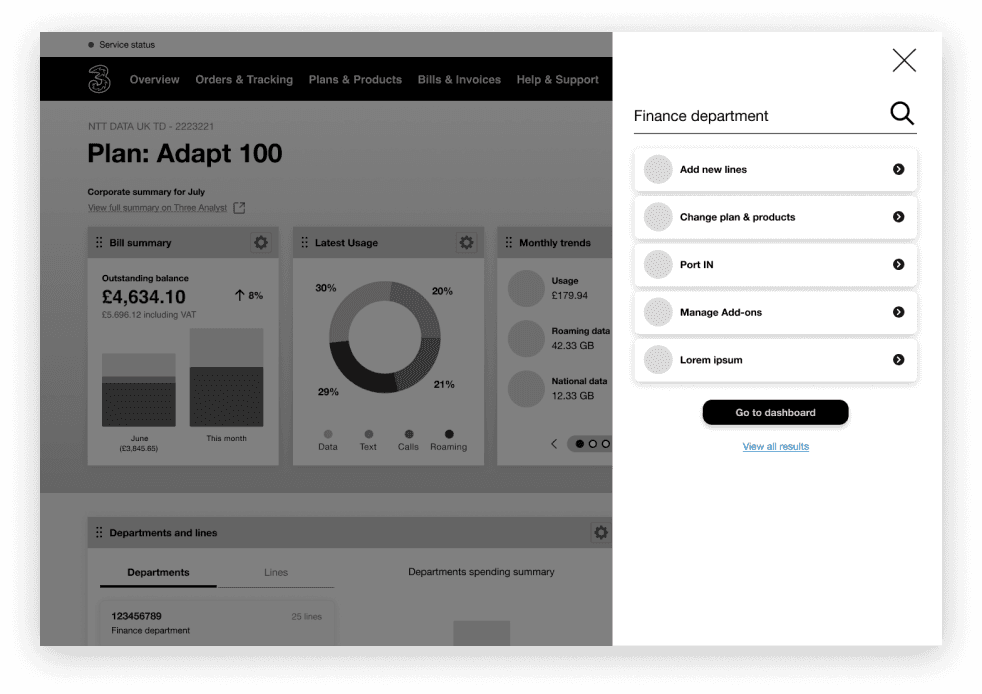The width and height of the screenshot is (982, 694).
Task: Click the Roaming data circle icon
Action: [526, 338]
